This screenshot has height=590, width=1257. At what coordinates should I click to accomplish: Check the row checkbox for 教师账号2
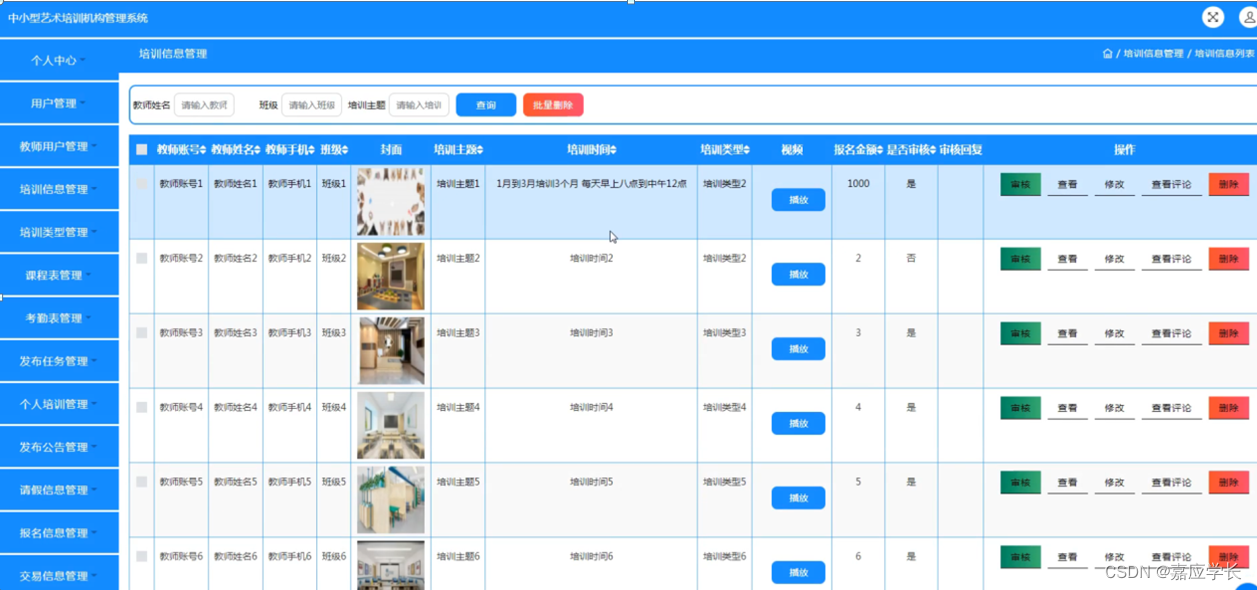pos(142,258)
